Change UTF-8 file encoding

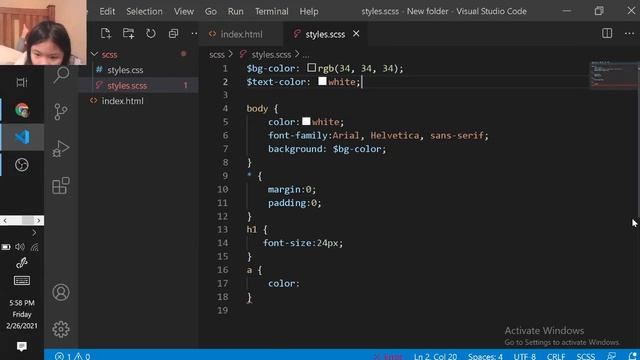tap(524, 356)
